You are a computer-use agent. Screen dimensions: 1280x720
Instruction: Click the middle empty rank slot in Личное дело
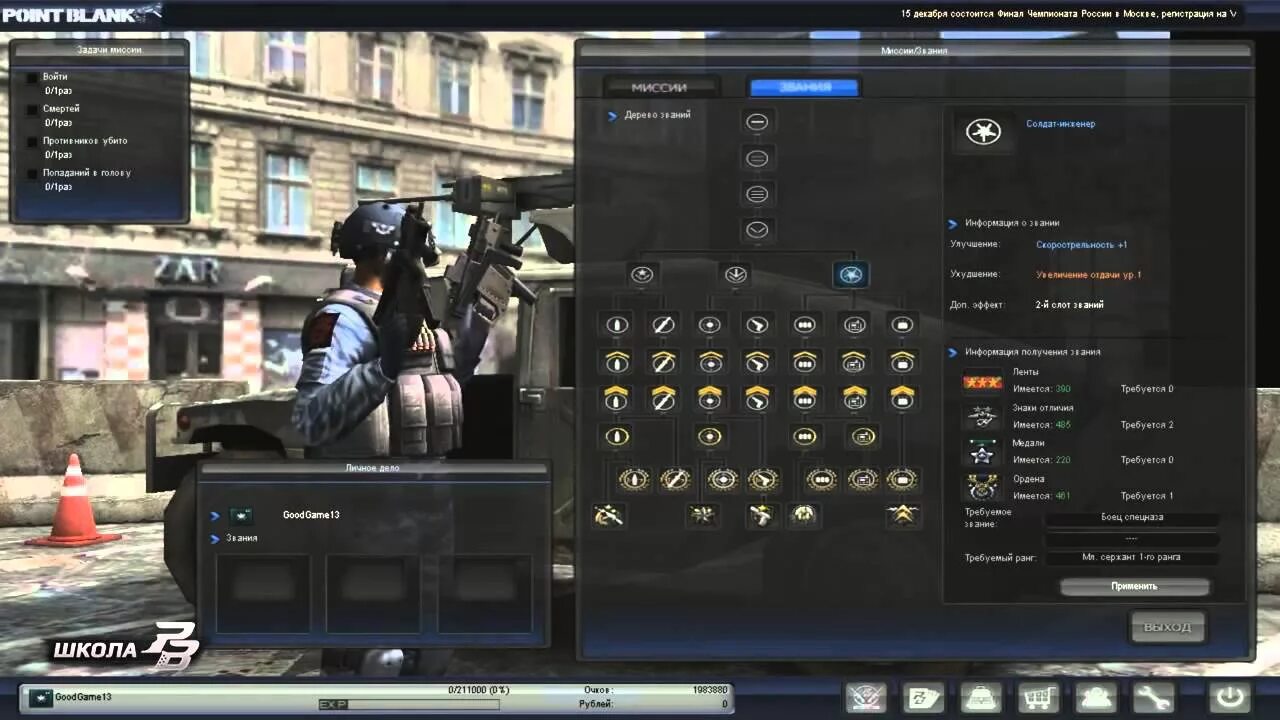click(x=373, y=592)
